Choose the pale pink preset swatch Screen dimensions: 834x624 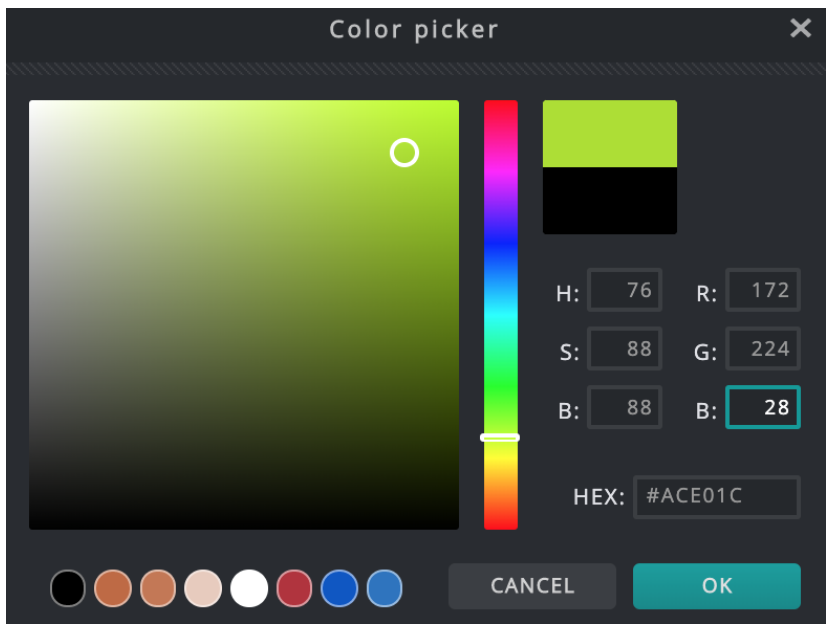(x=203, y=588)
